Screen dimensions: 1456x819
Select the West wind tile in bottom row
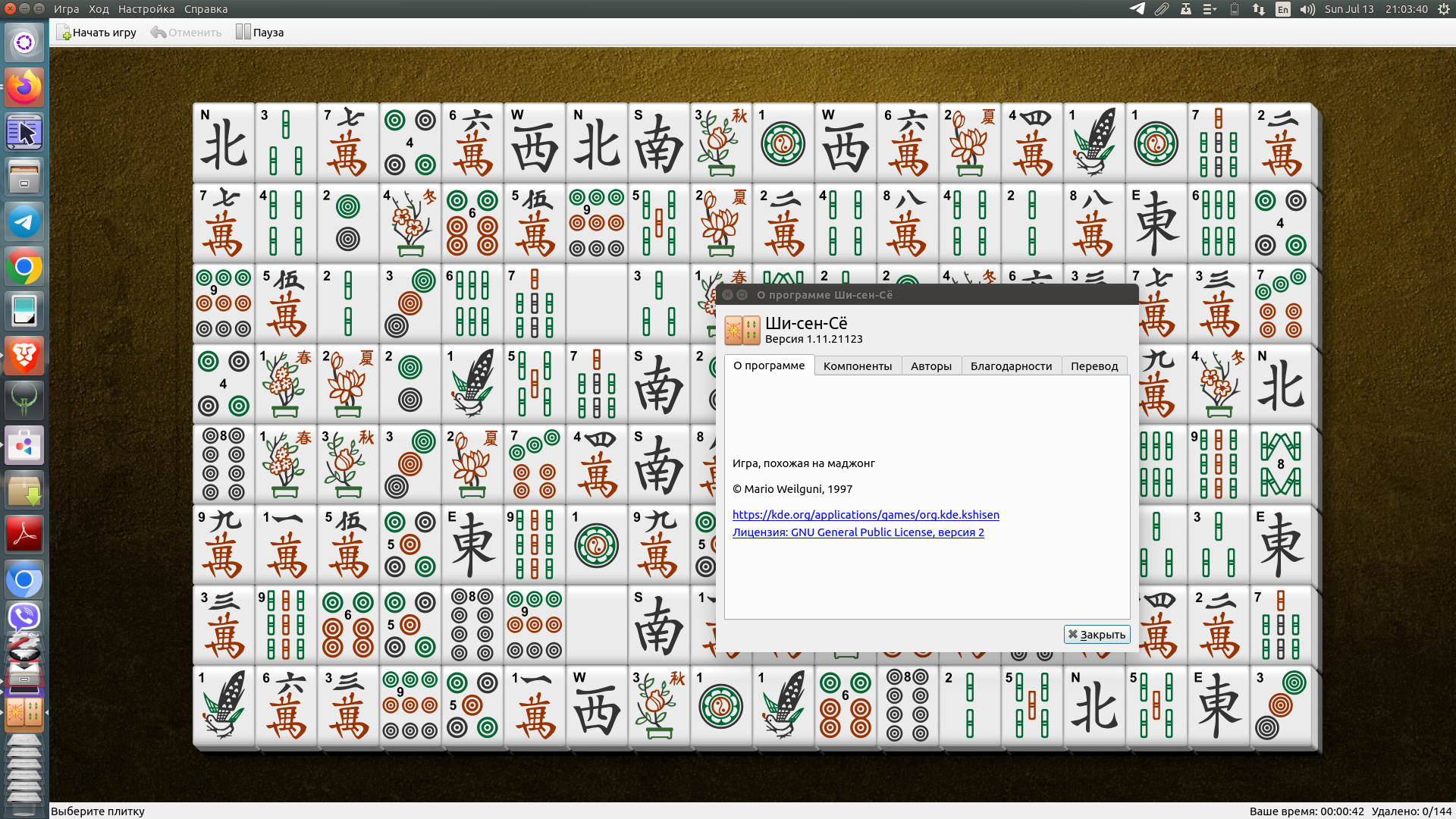597,705
